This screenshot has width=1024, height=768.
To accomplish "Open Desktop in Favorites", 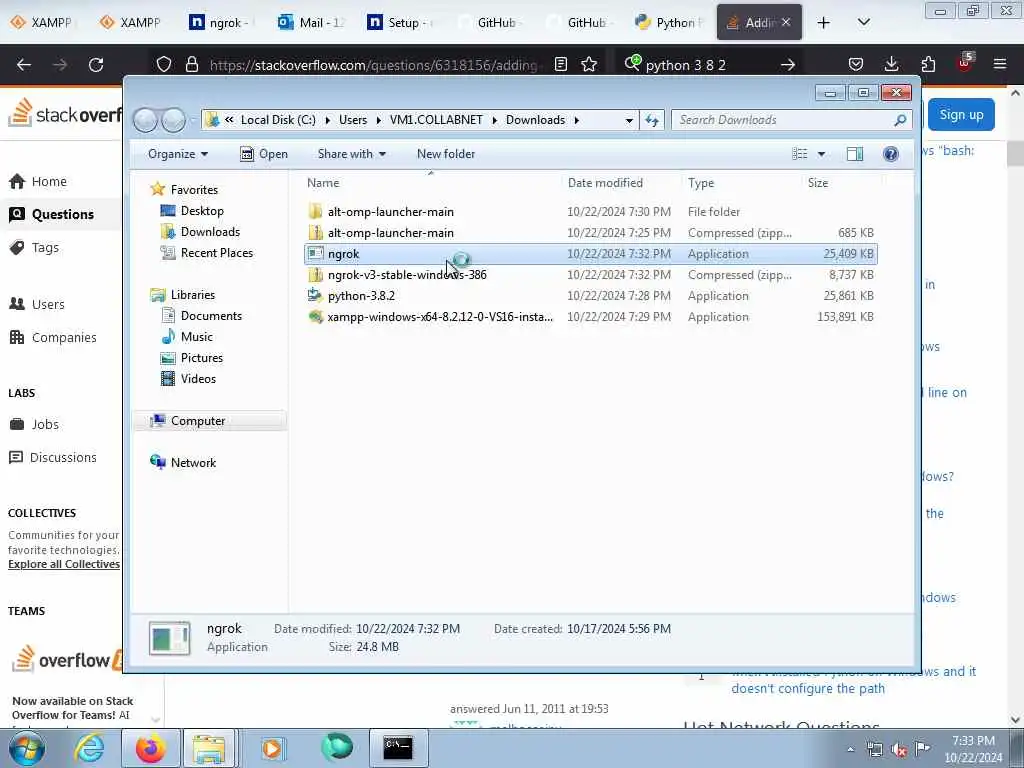I will click(202, 211).
